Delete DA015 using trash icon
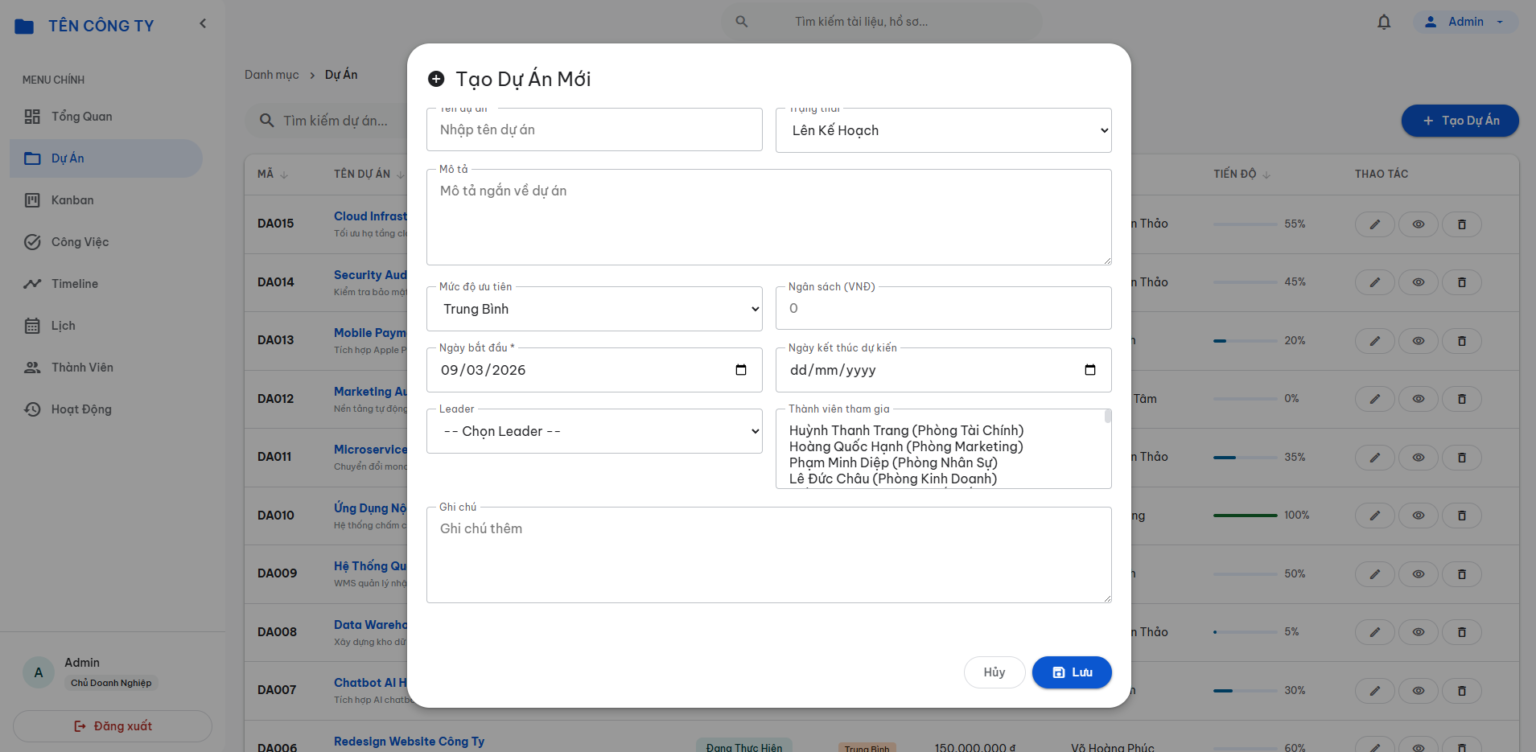Screen dimensions: 1536x752 pos(1461,224)
